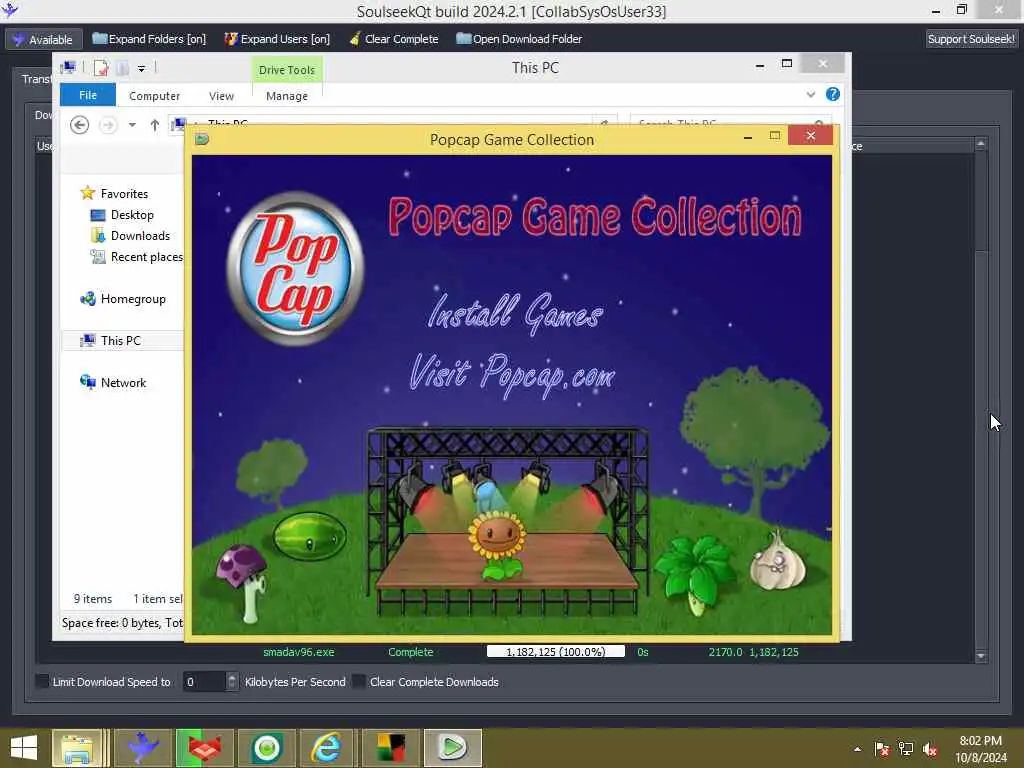
Task: Click Soulseek scrollbar down arrow
Action: pos(981,655)
